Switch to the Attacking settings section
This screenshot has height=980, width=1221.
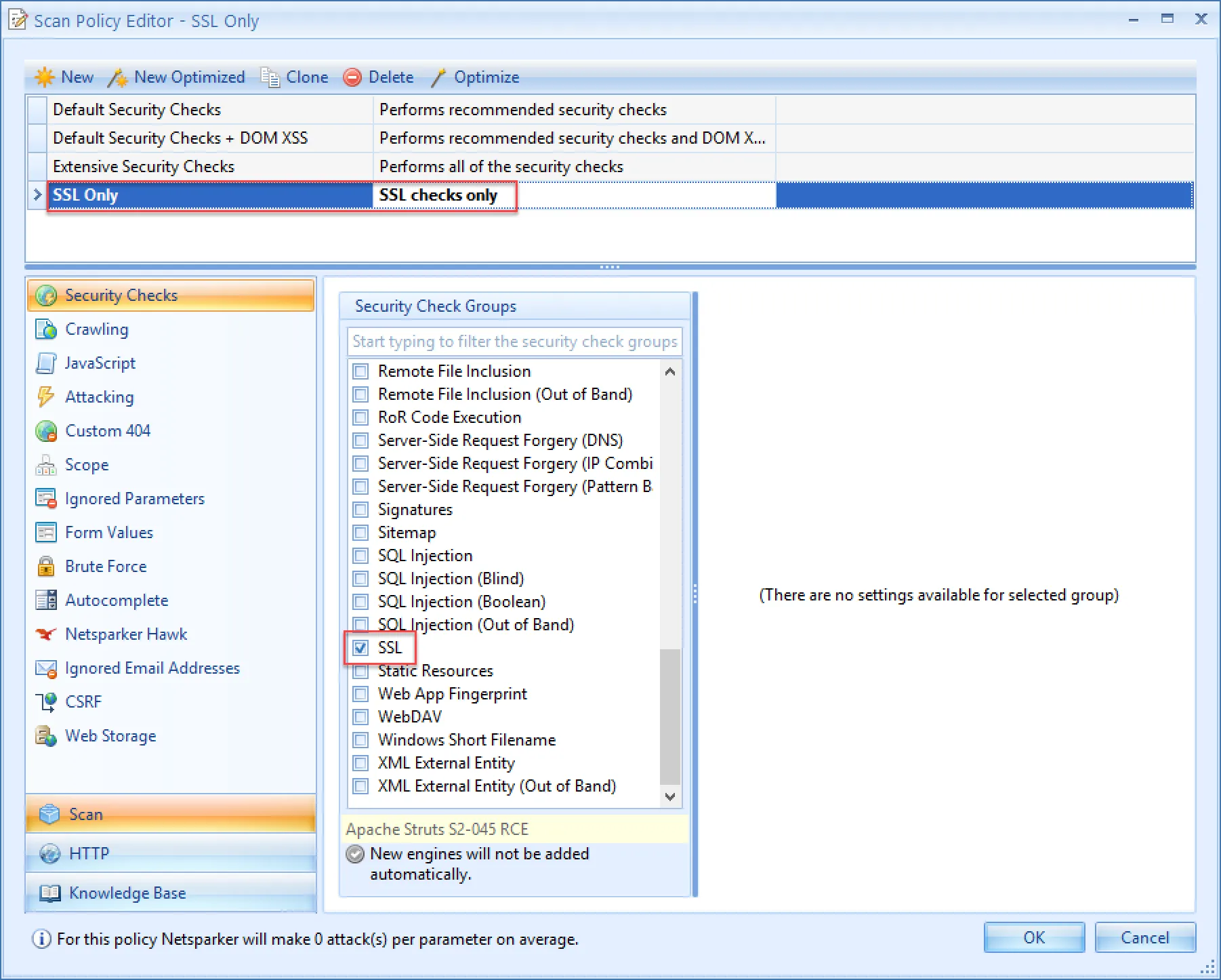click(x=99, y=396)
